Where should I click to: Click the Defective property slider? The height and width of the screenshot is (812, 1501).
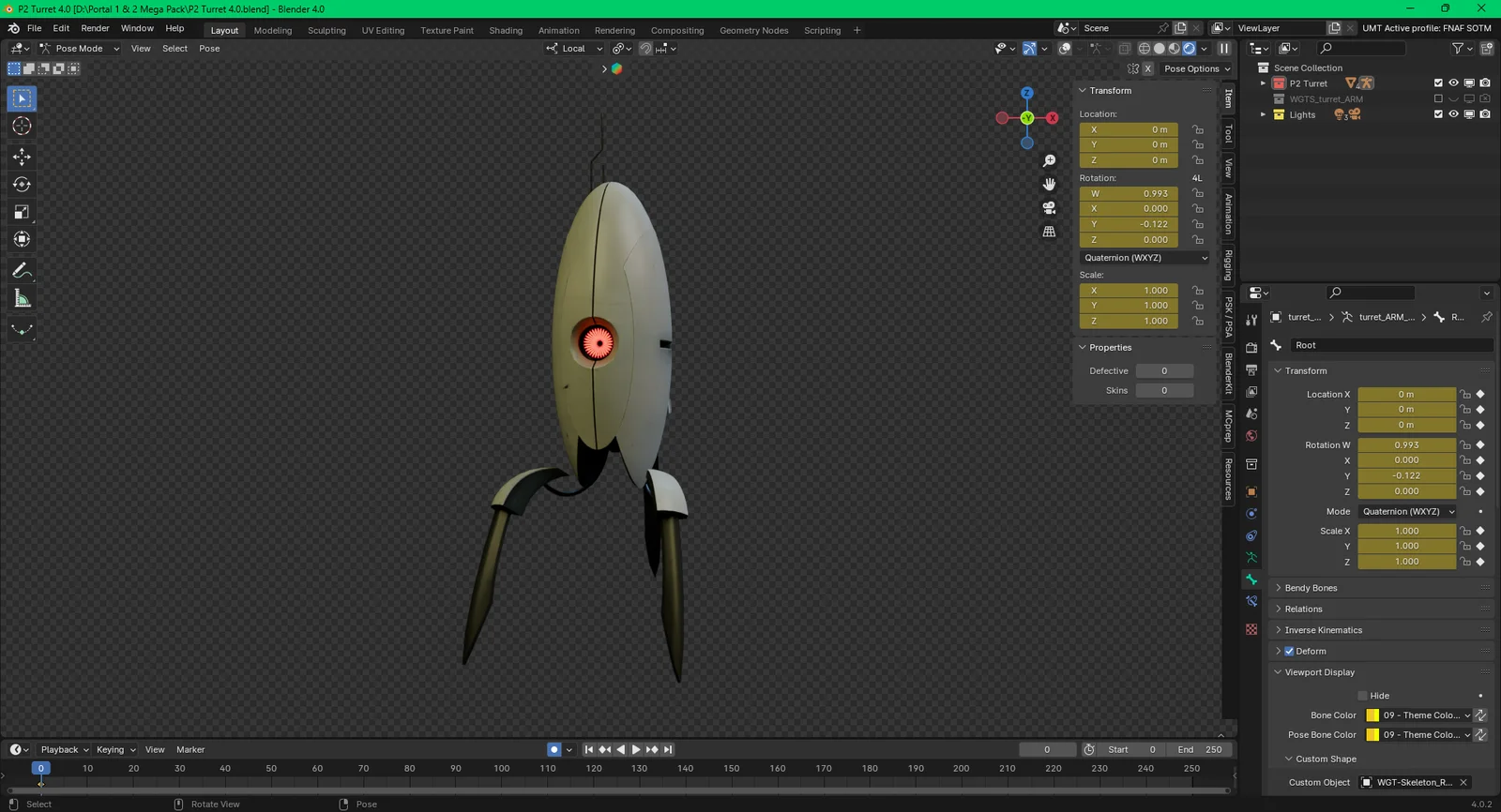click(x=1164, y=371)
